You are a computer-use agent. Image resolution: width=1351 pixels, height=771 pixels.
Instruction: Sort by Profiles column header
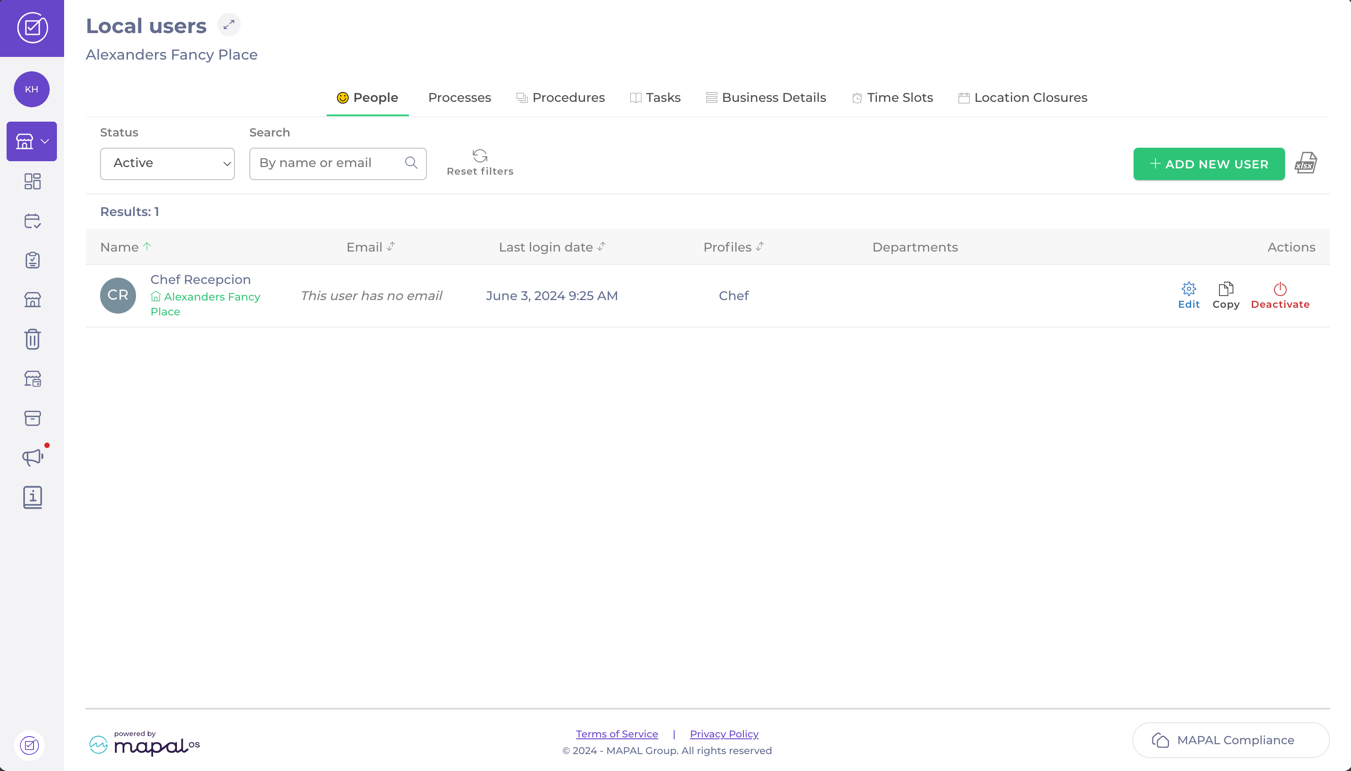pos(733,247)
